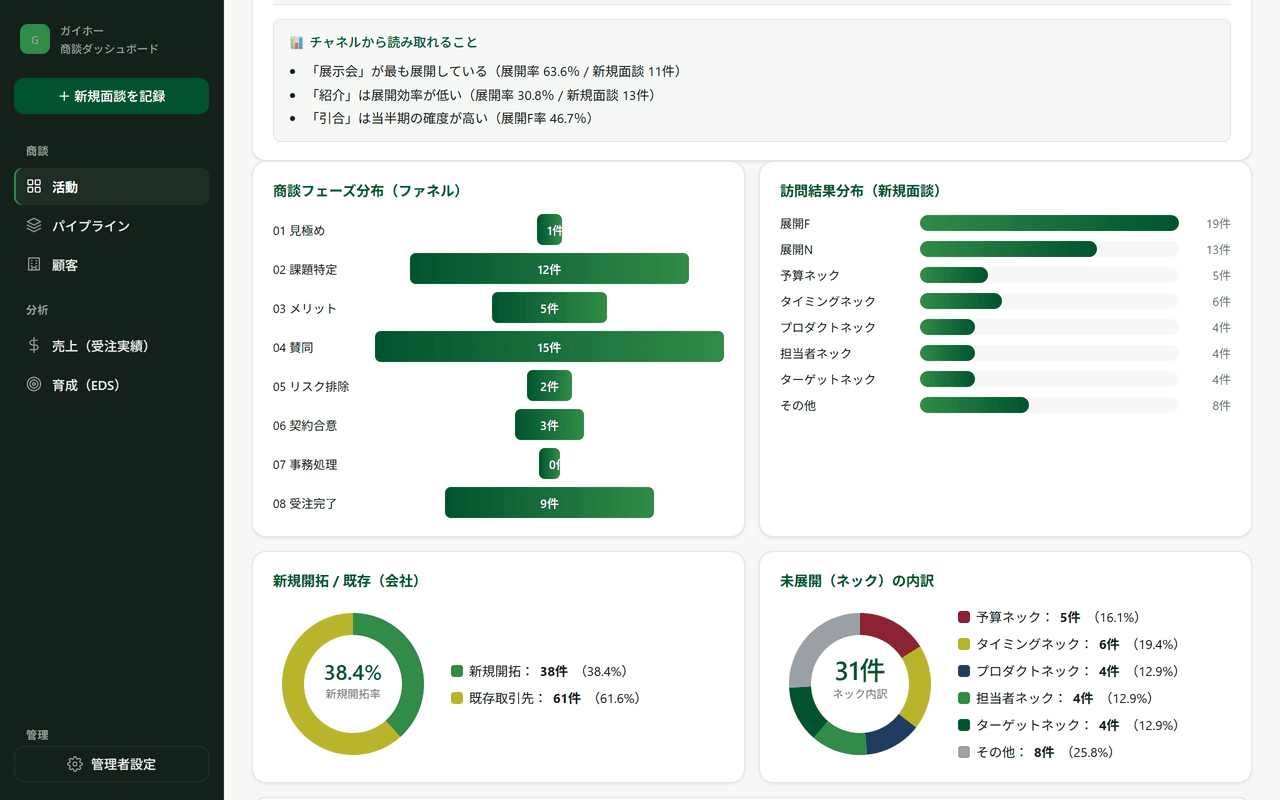The width and height of the screenshot is (1280, 800).
Task: Click the その他 bar in 訪問結果分布
Action: (974, 405)
